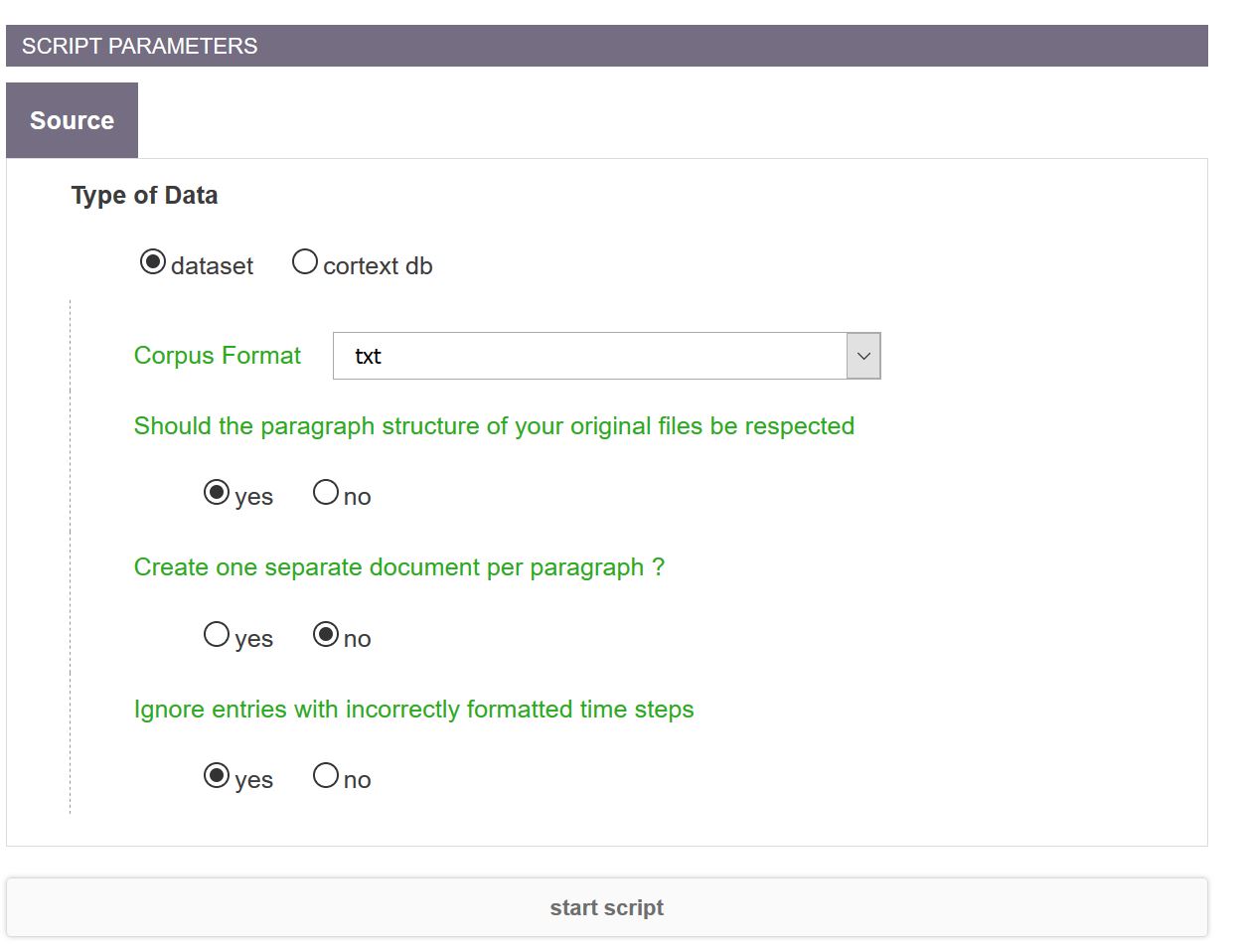The height and width of the screenshot is (952, 1244).
Task: Choose yes to ignore incorrectly formatted time steps
Action: 217,776
